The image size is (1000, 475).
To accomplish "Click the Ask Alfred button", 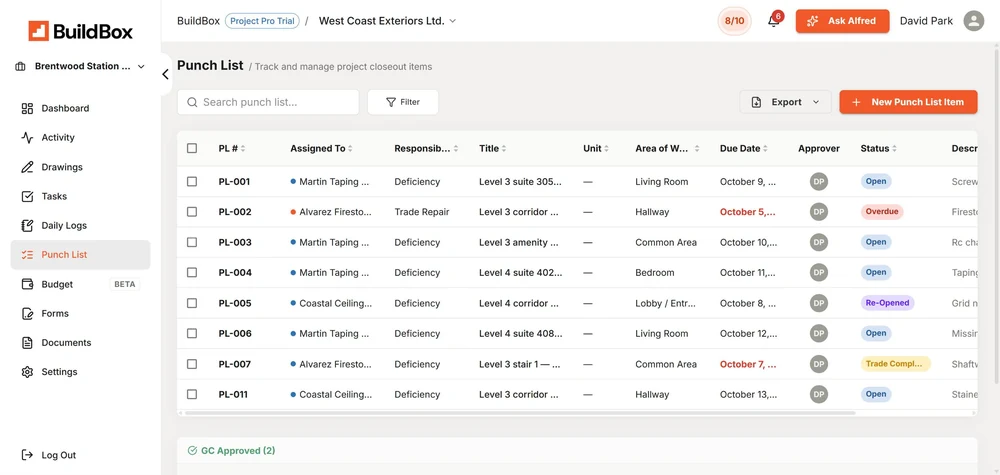I will [842, 21].
